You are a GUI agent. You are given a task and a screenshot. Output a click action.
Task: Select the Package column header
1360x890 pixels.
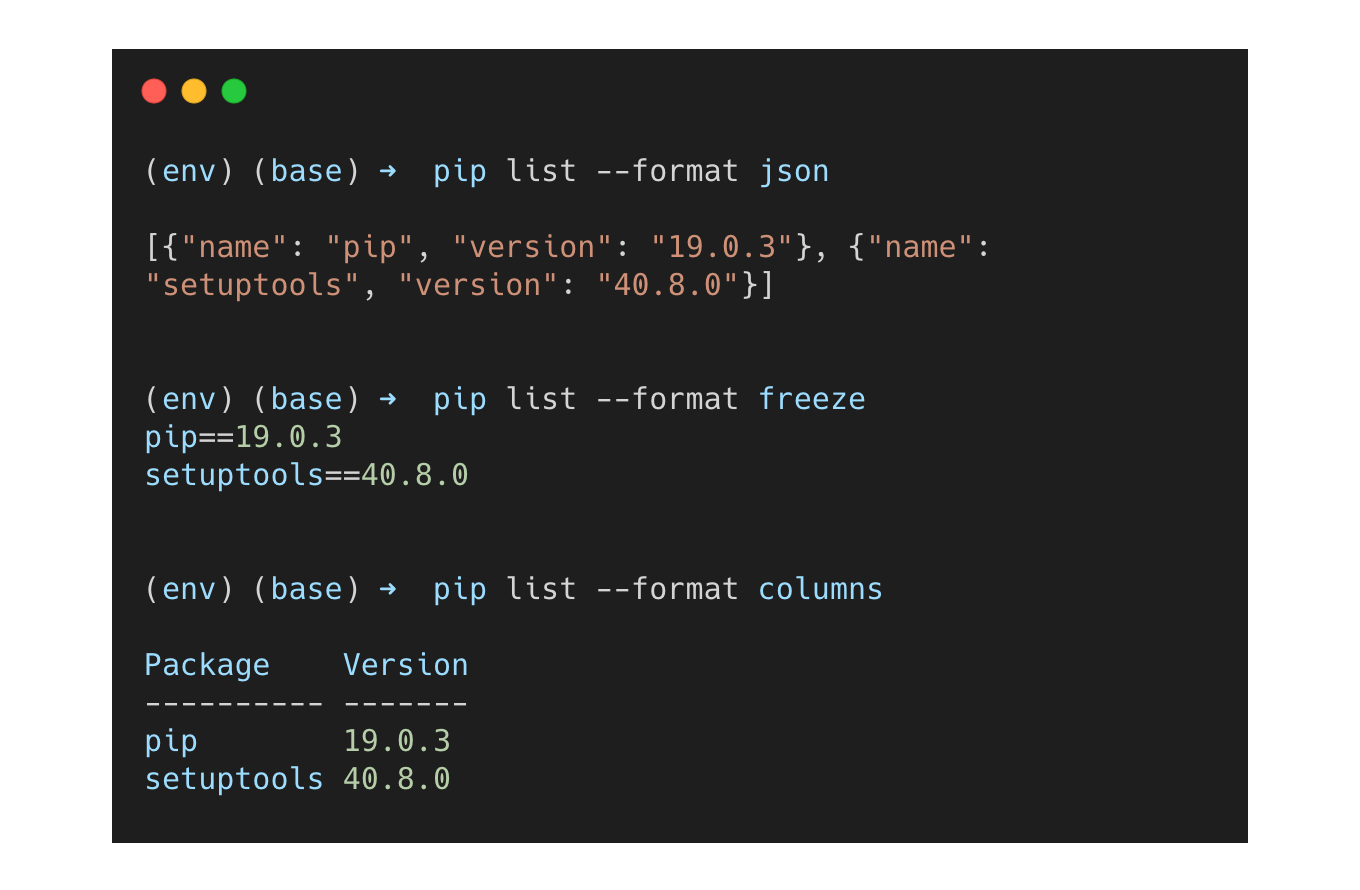(x=207, y=664)
